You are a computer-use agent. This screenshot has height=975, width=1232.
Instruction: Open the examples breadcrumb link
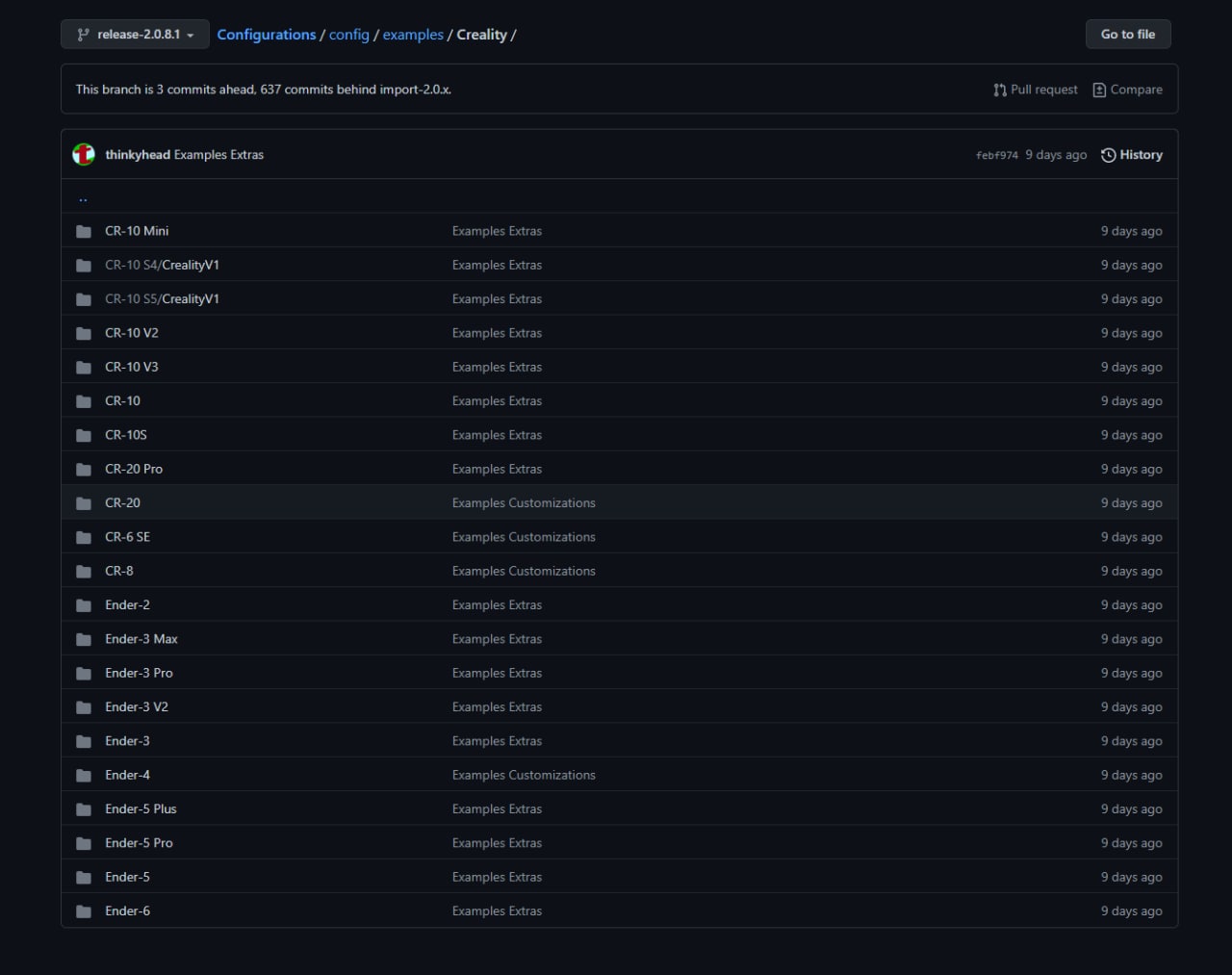pos(413,35)
